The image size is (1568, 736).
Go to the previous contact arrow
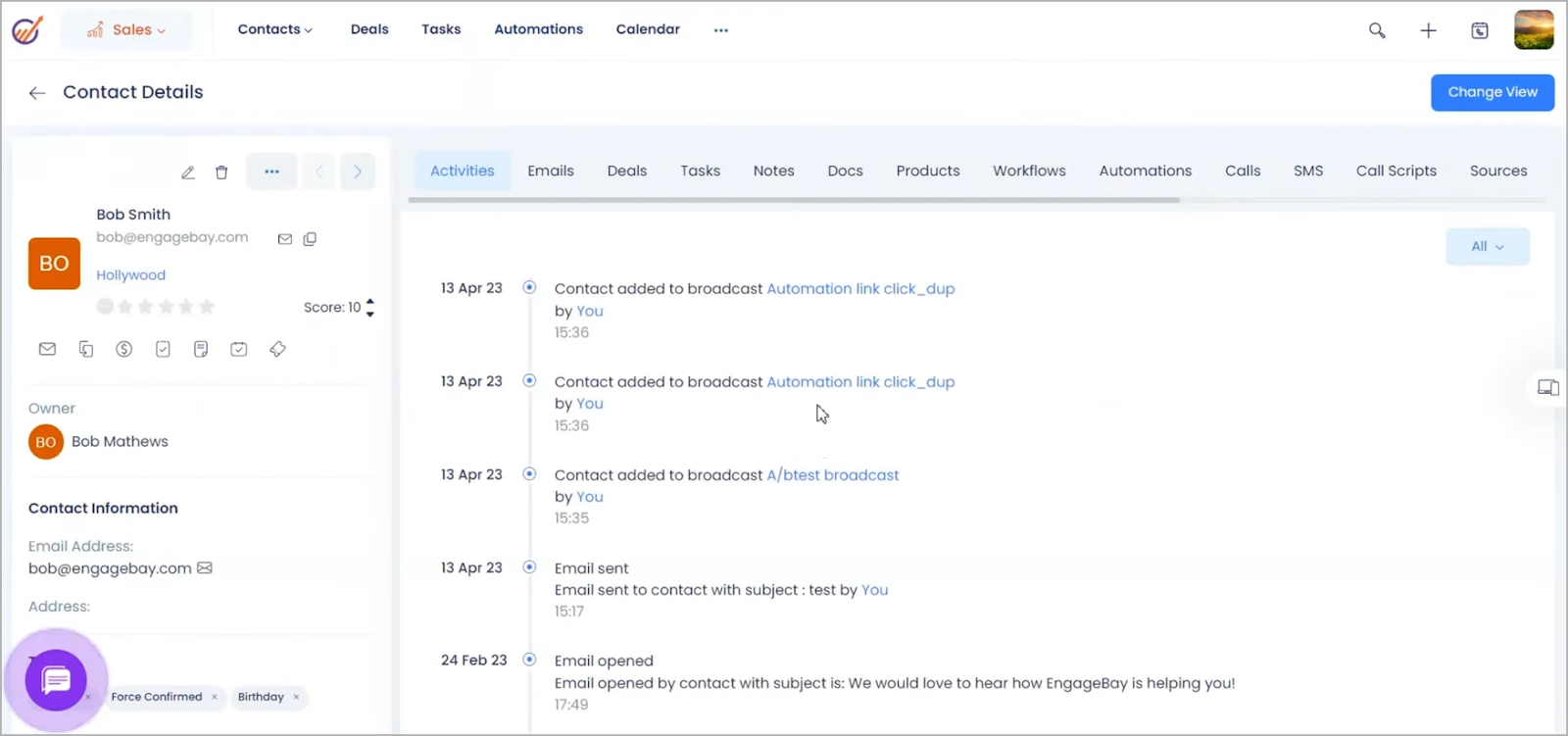pyautogui.click(x=319, y=172)
